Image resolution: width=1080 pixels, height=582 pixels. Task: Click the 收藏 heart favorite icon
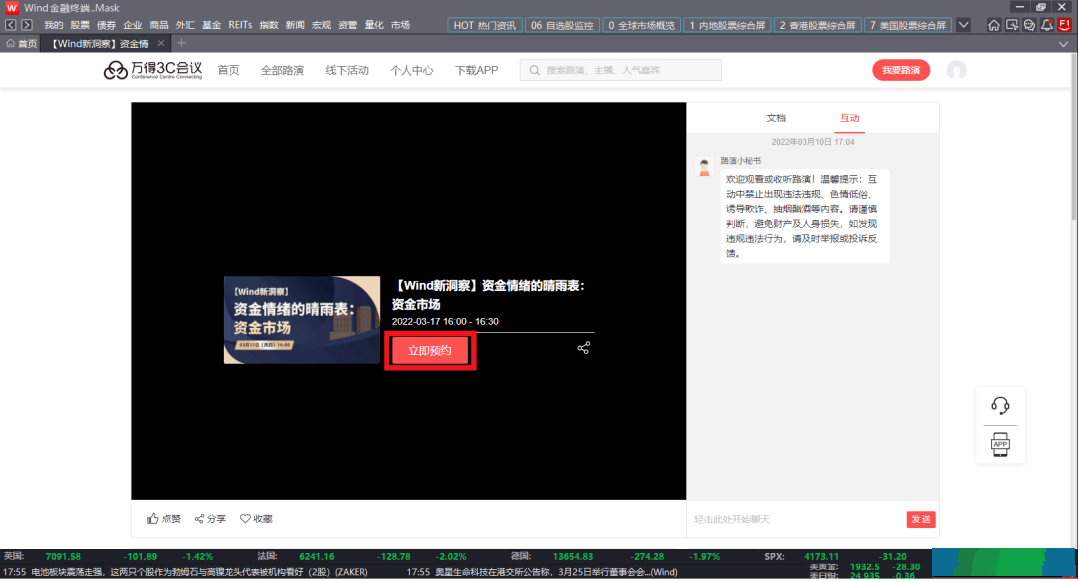pyautogui.click(x=245, y=519)
